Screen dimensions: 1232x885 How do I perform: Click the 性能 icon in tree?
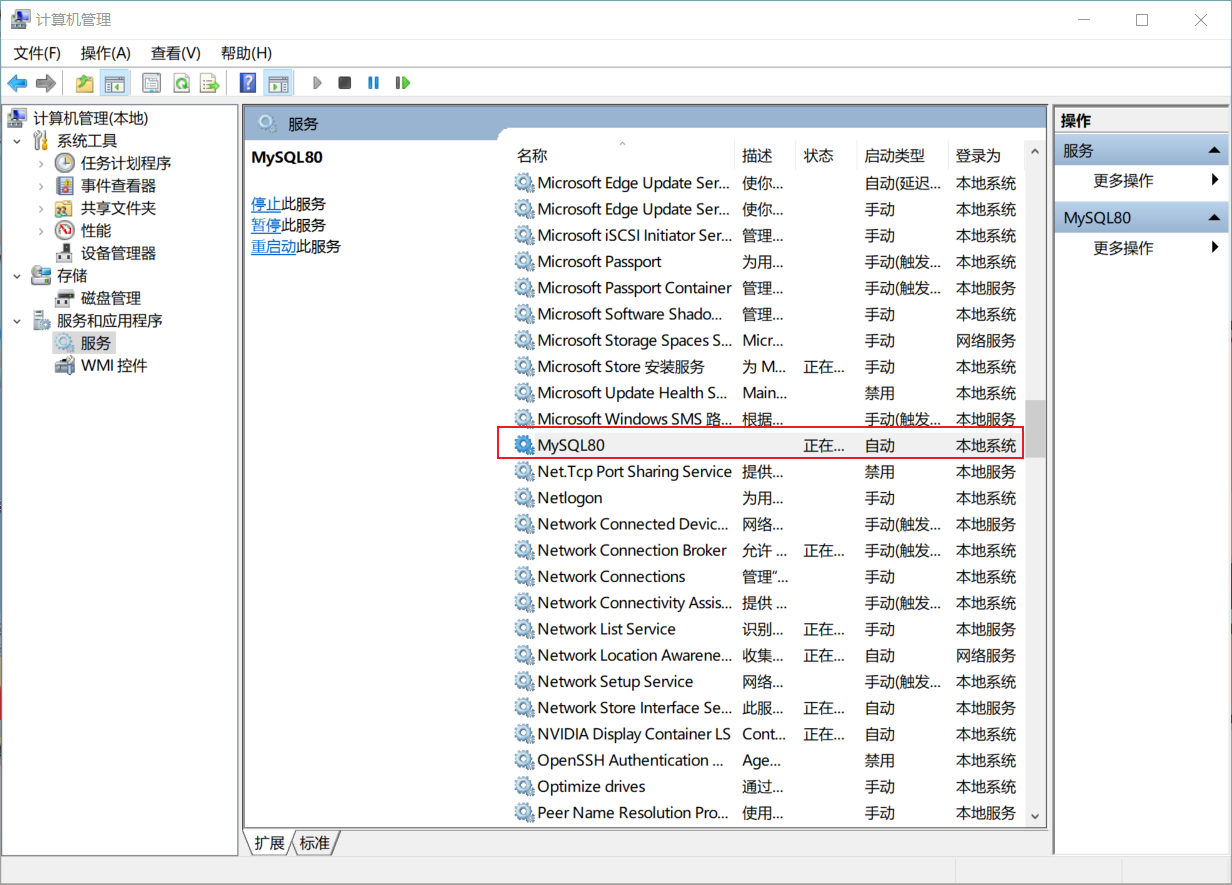coord(64,231)
